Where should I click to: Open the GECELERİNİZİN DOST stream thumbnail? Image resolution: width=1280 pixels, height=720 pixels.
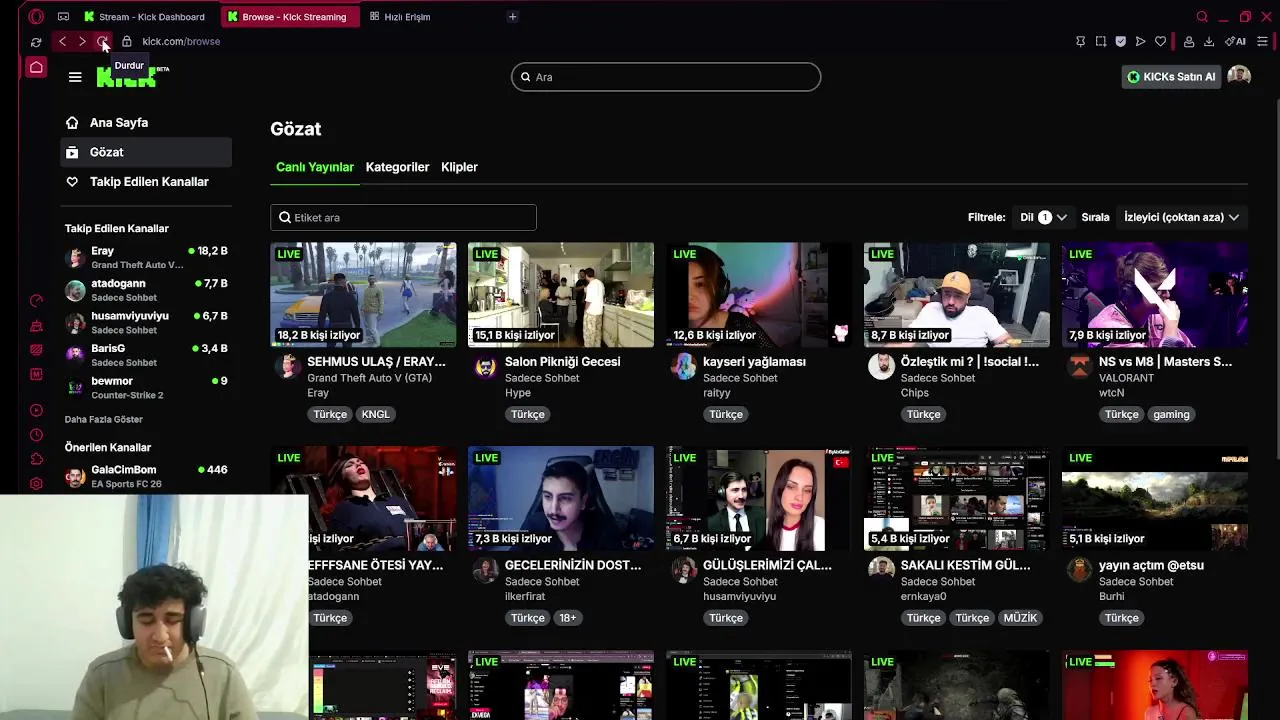(x=561, y=499)
